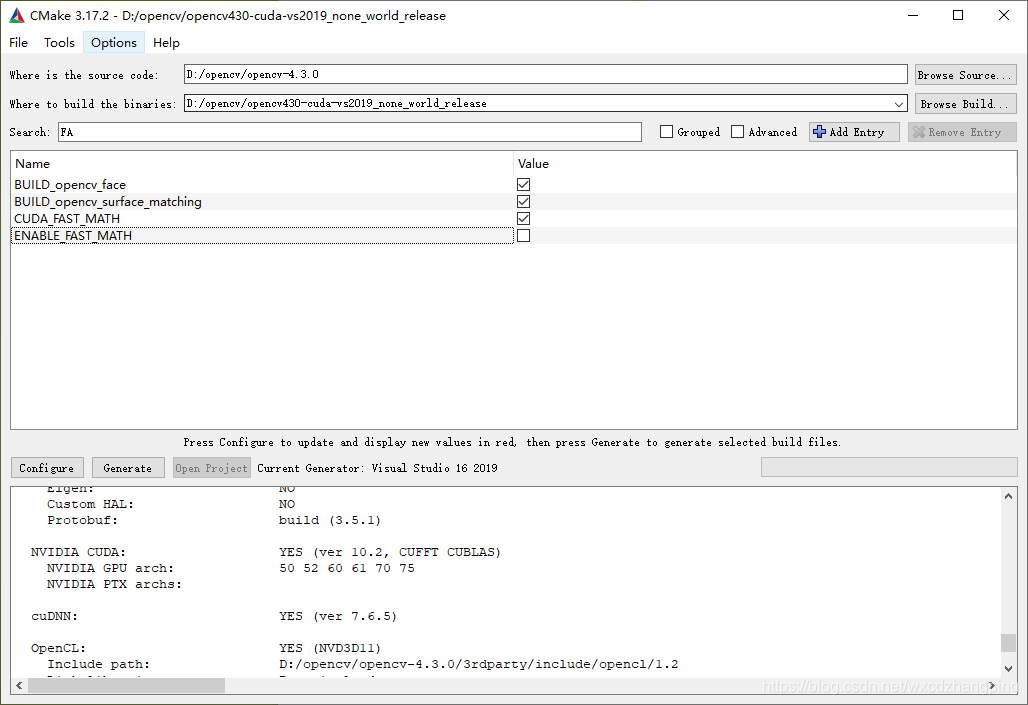This screenshot has height=705, width=1028.
Task: Click the Name column header
Action: pos(262,164)
